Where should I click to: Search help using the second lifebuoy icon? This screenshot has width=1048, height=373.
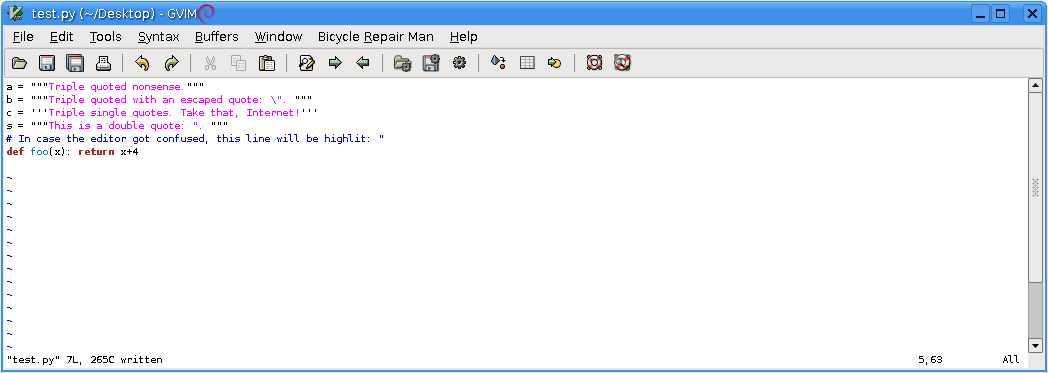click(x=622, y=63)
